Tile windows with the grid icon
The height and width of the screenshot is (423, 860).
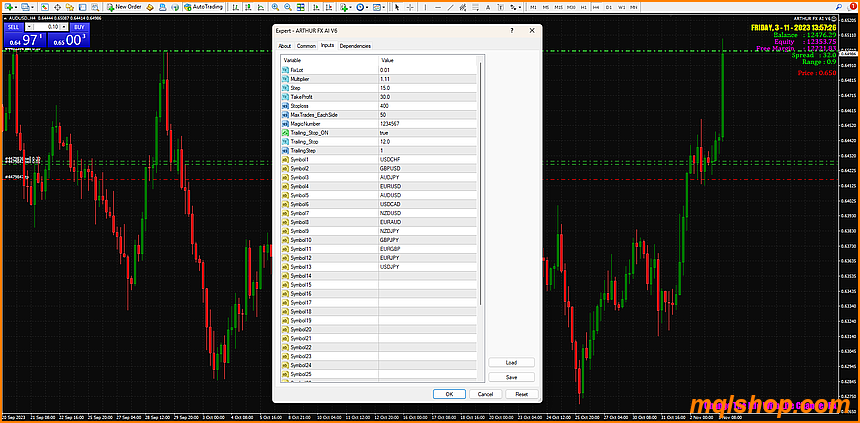point(301,7)
